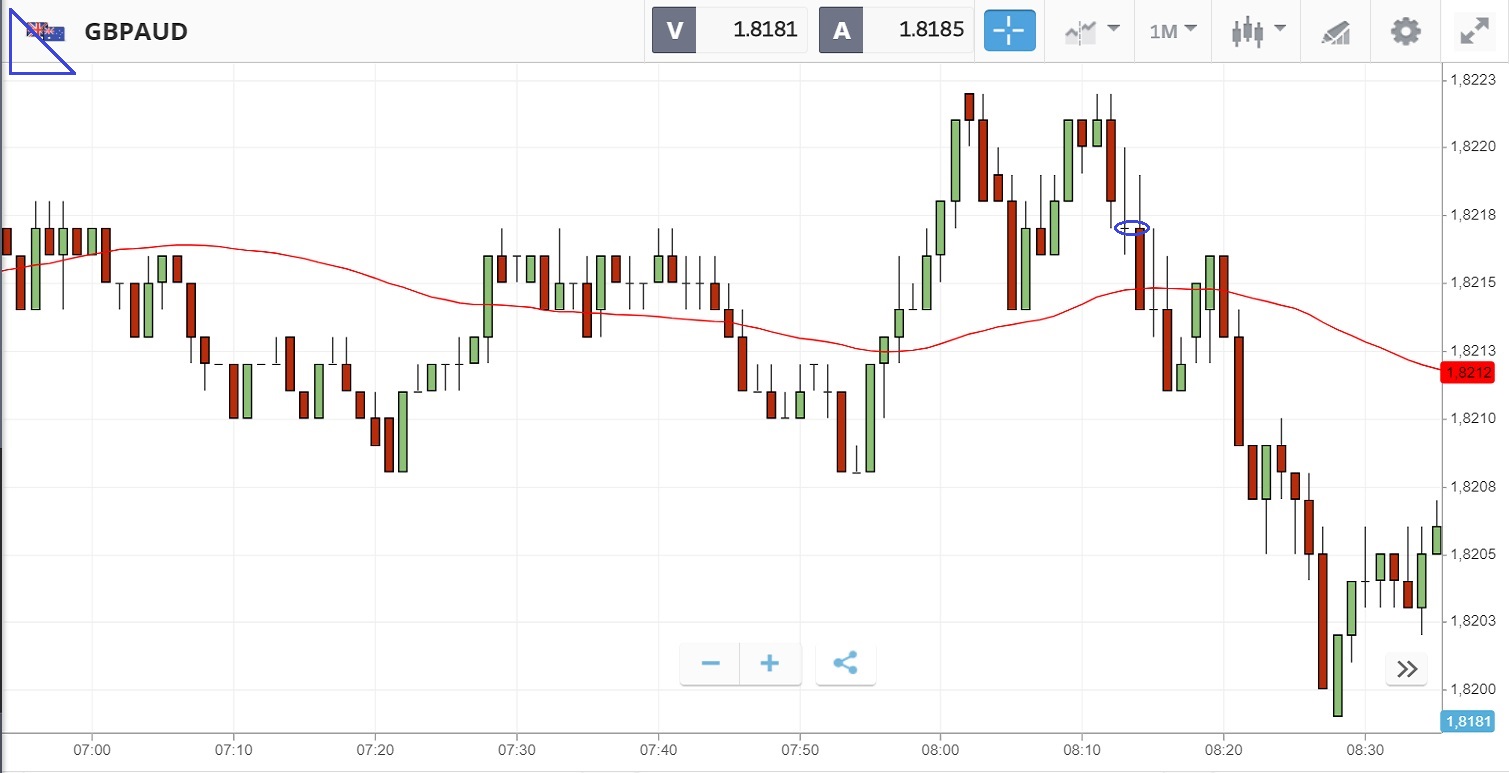Screen dimensions: 1509x773
Task: Open the candlestick chart type dropdown
Action: (x=1258, y=30)
